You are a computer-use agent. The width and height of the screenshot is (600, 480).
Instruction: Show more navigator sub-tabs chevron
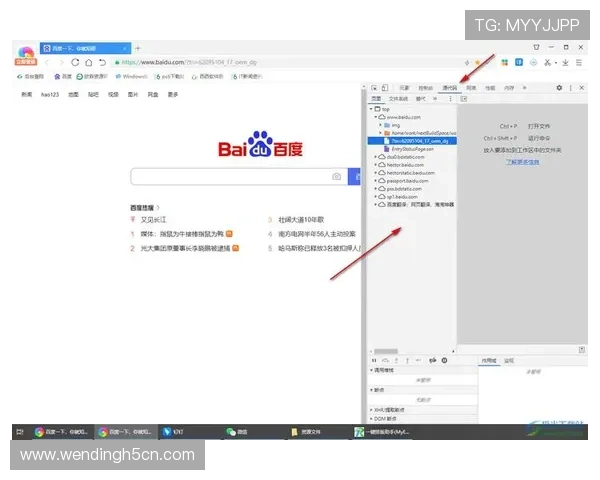435,99
